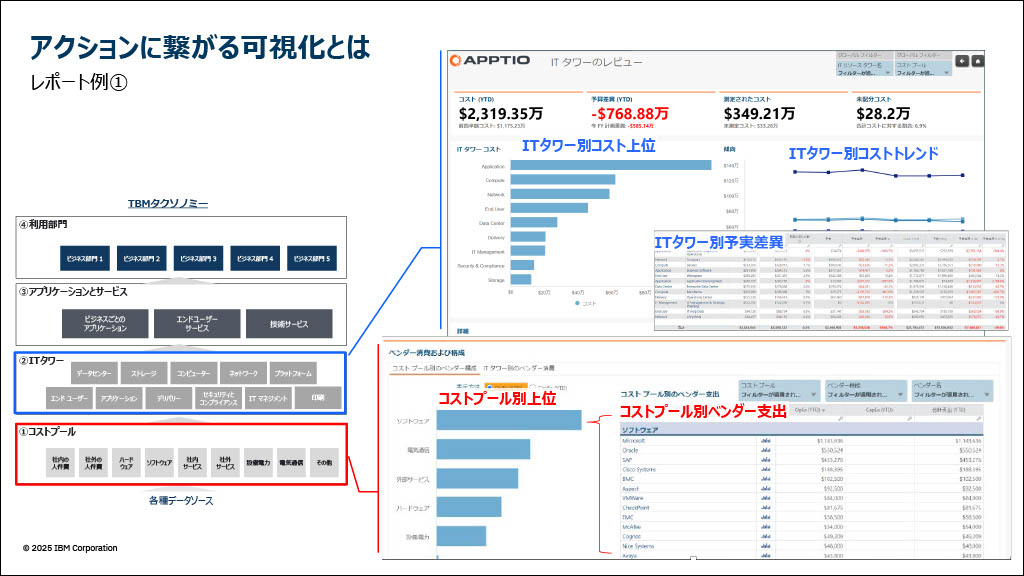Click the © 2025 IBM Corporation footer text
Viewport: 1024px width, 576px height.
click(x=71, y=548)
